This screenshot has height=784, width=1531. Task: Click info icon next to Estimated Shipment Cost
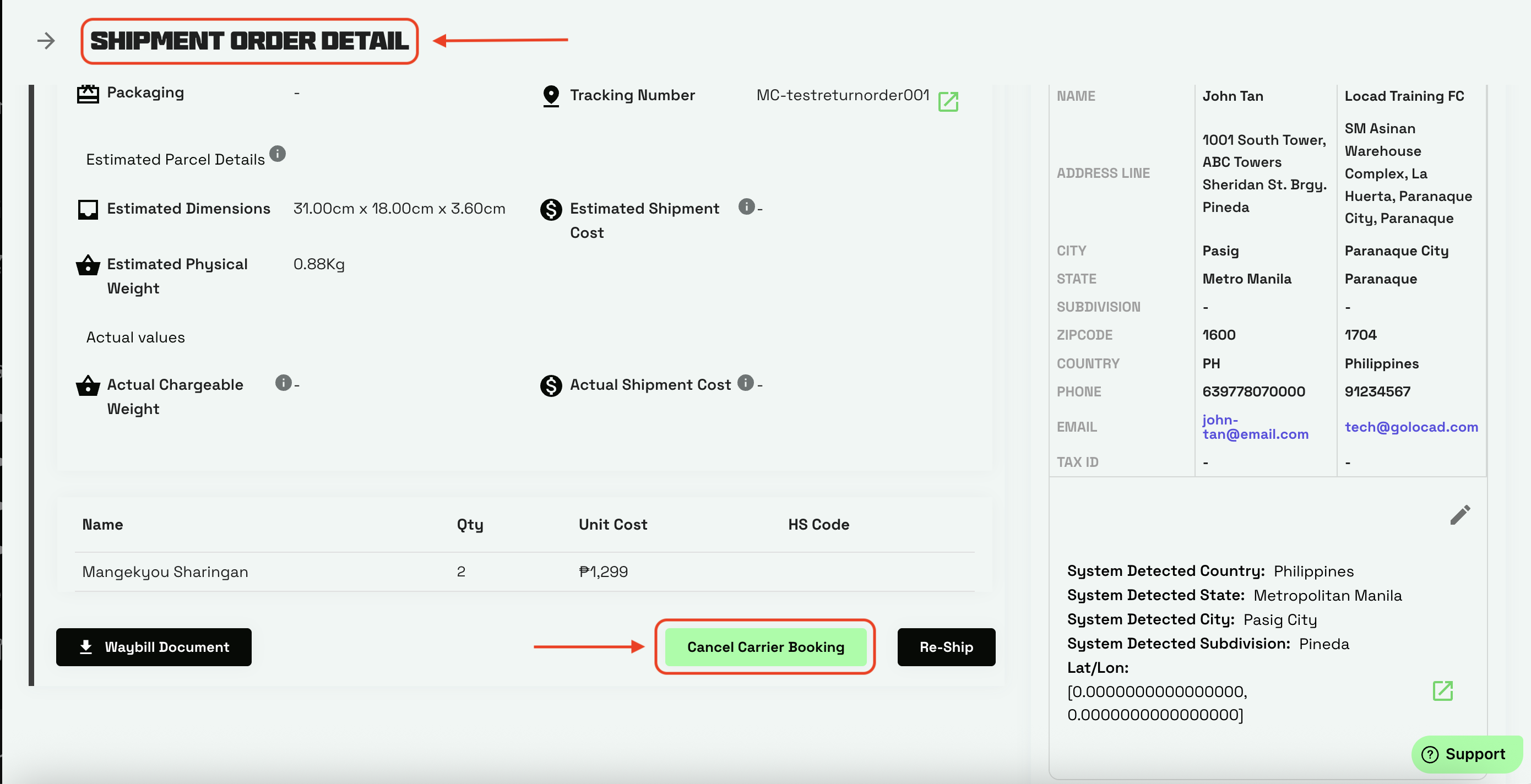746,206
